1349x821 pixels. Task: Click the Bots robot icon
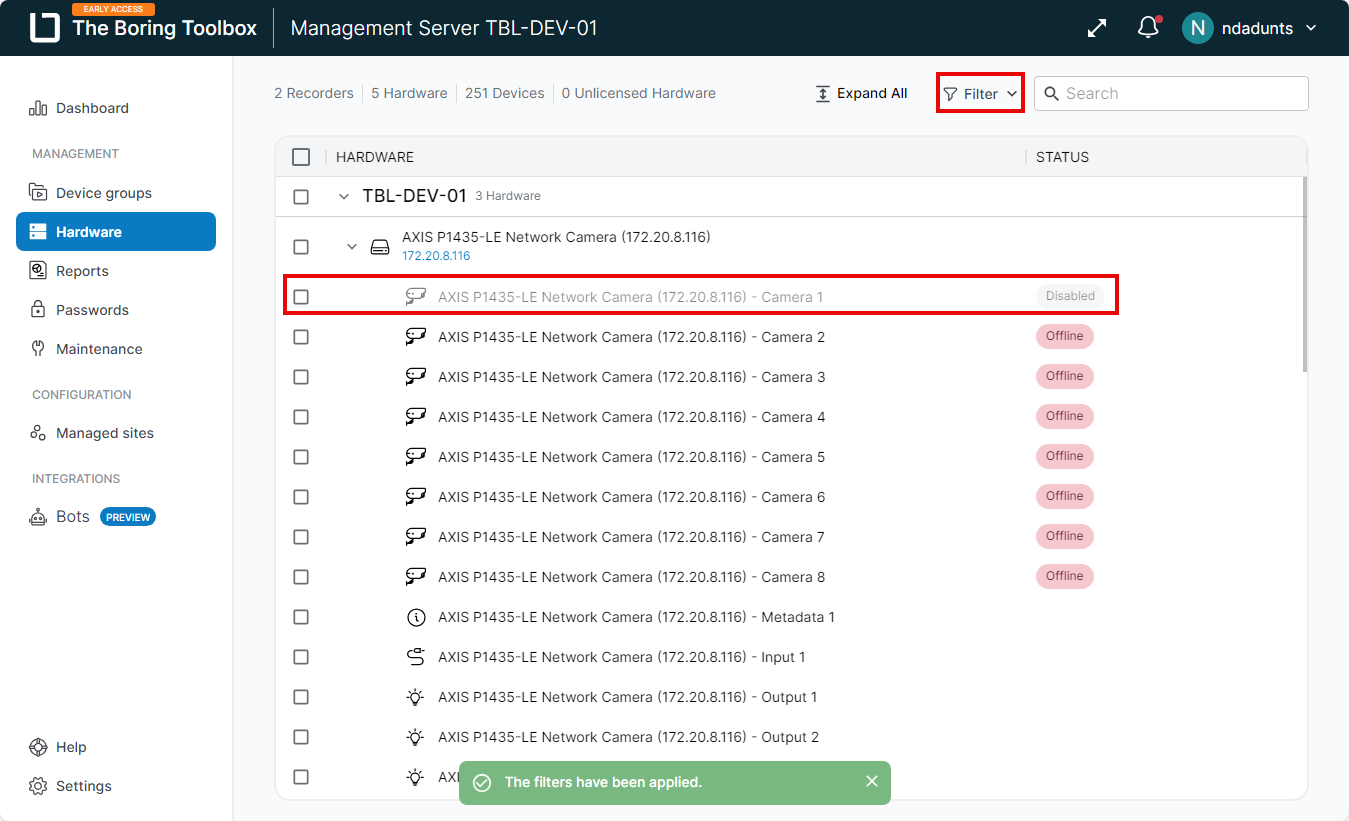[x=38, y=517]
